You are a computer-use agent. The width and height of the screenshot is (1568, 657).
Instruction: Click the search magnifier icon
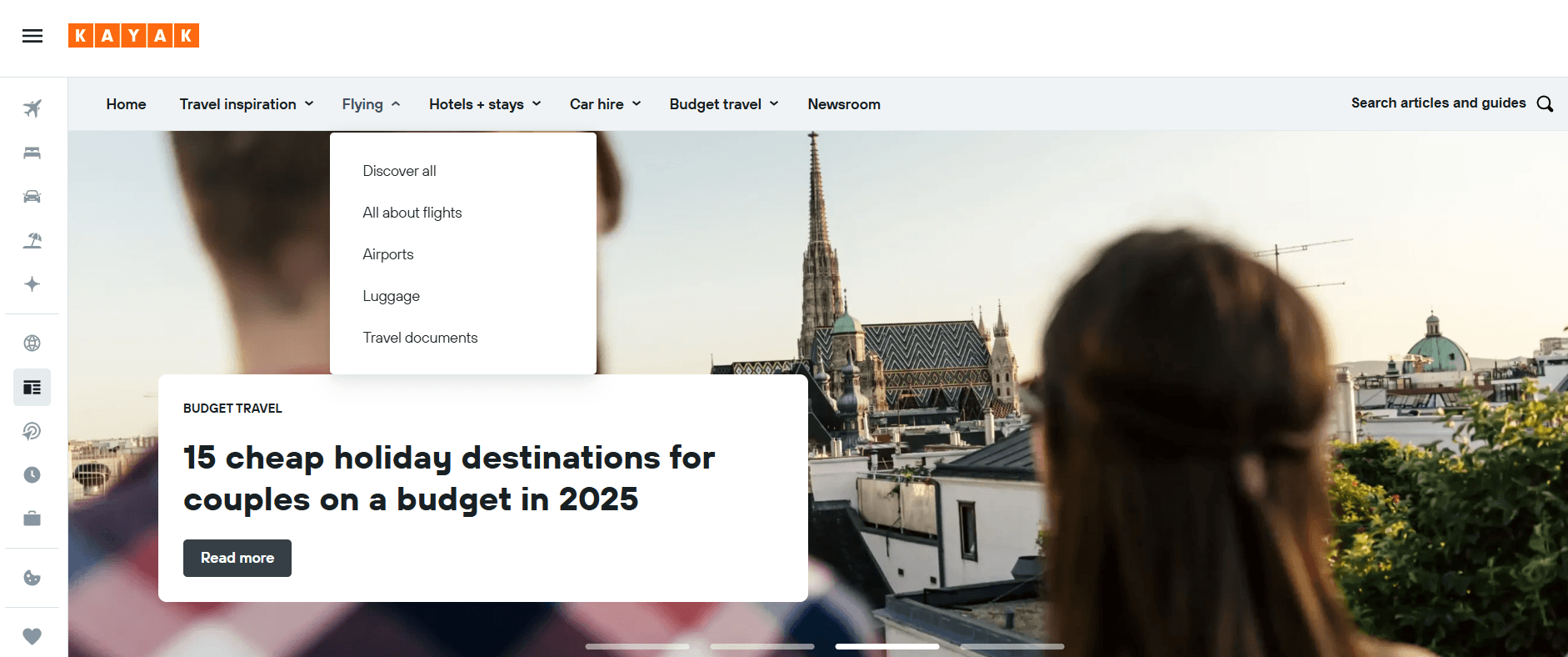pyautogui.click(x=1545, y=103)
